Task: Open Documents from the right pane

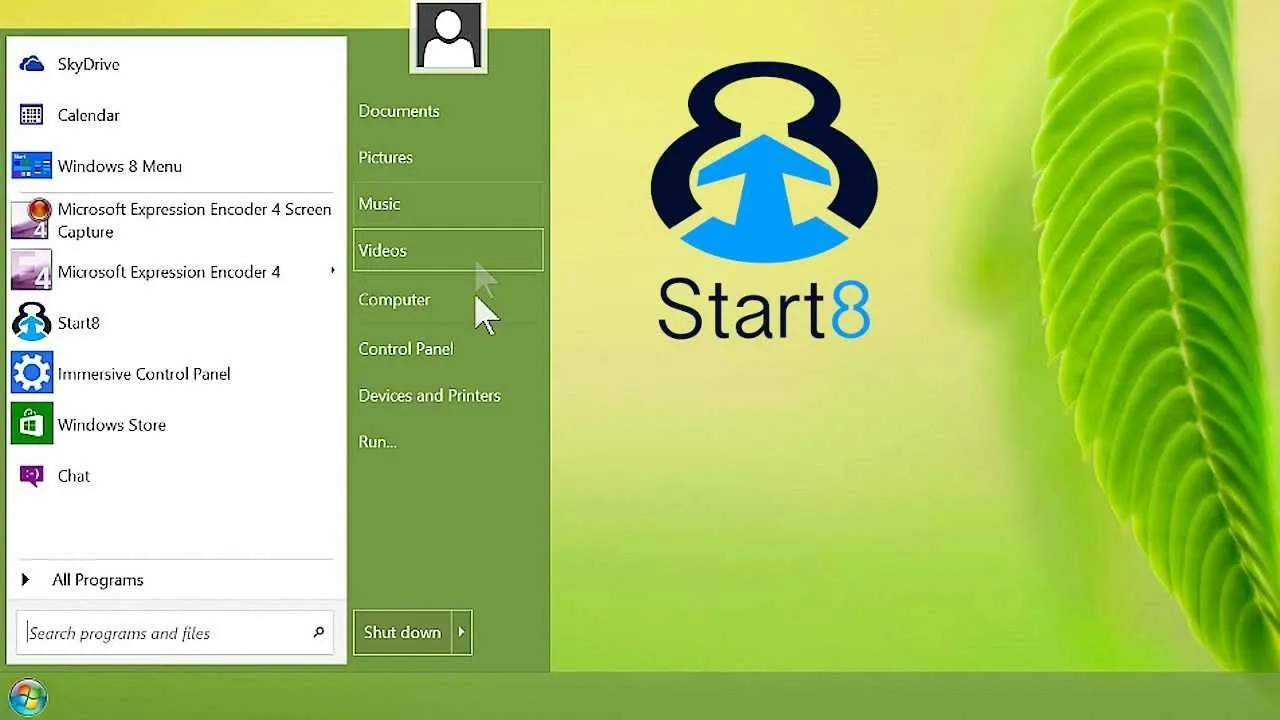Action: 399,111
